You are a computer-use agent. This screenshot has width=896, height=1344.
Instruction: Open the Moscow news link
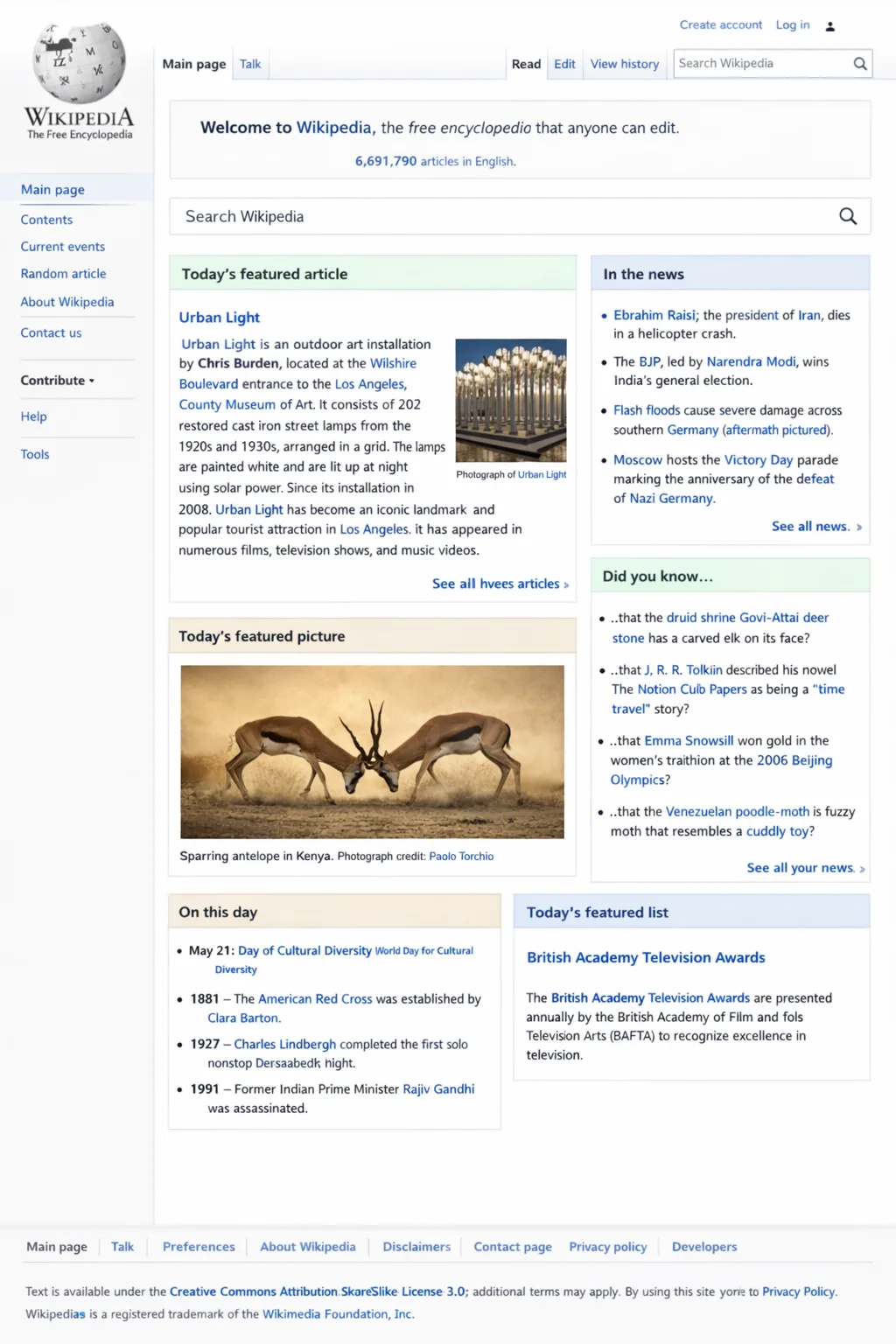click(638, 459)
